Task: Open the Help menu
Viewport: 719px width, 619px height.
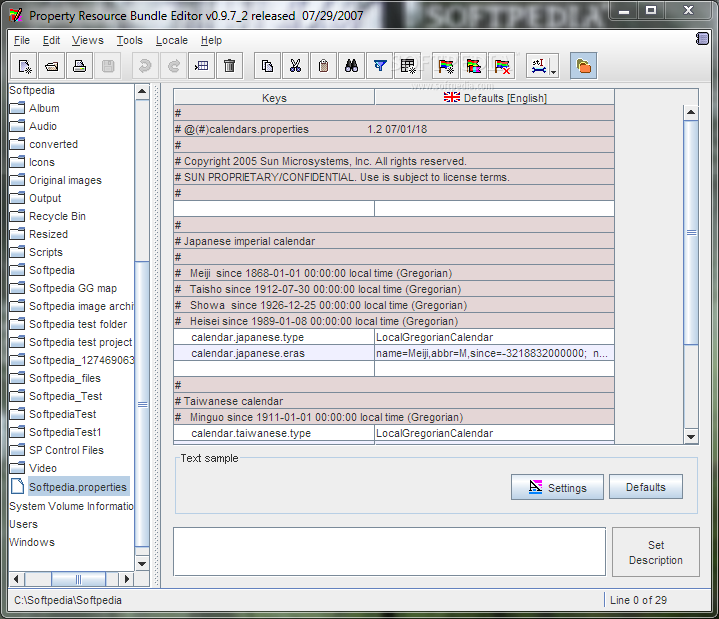Action: pyautogui.click(x=211, y=40)
